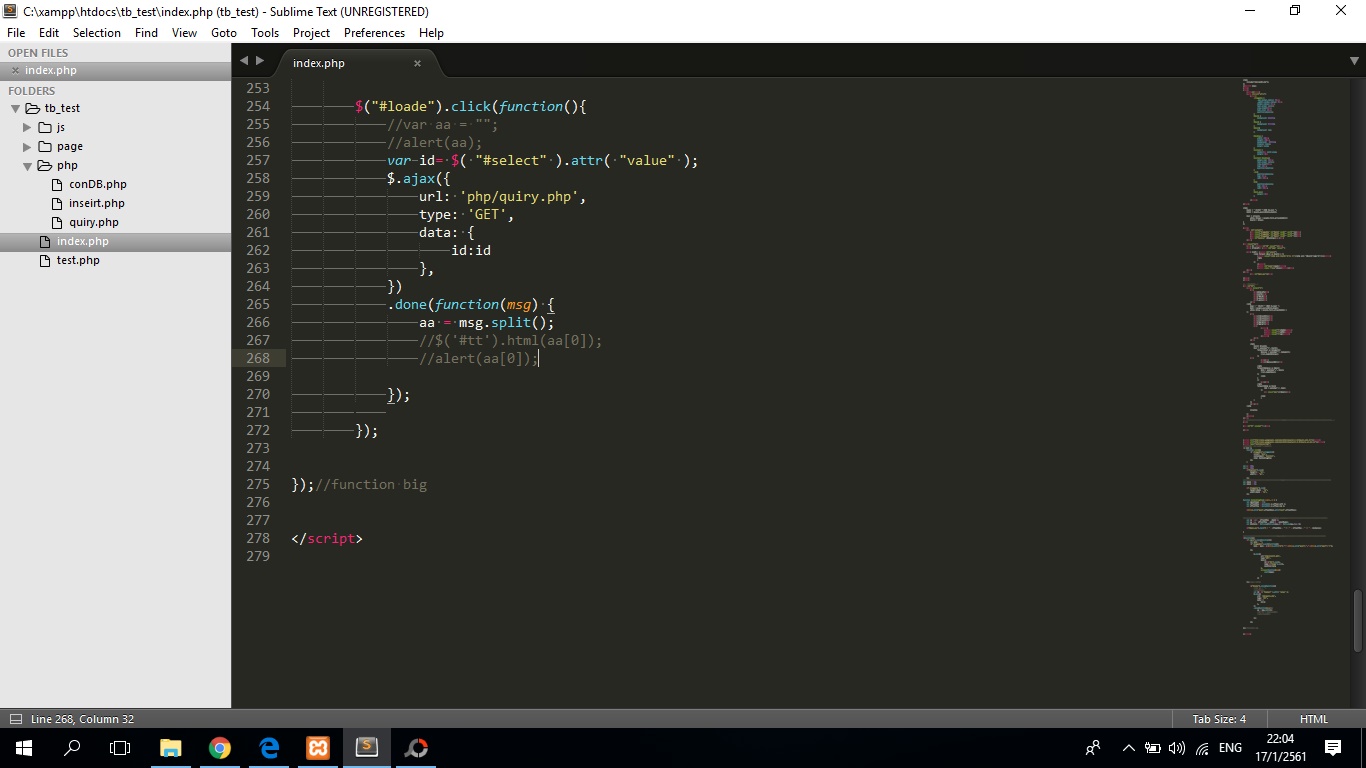Viewport: 1366px width, 768px height.
Task: Switch the ENG input language
Action: point(1230,748)
